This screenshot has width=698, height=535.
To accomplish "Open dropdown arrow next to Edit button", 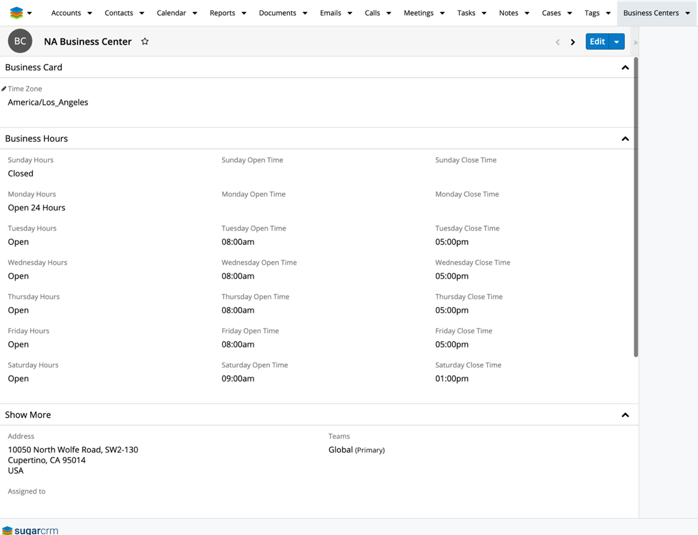I will point(617,42).
